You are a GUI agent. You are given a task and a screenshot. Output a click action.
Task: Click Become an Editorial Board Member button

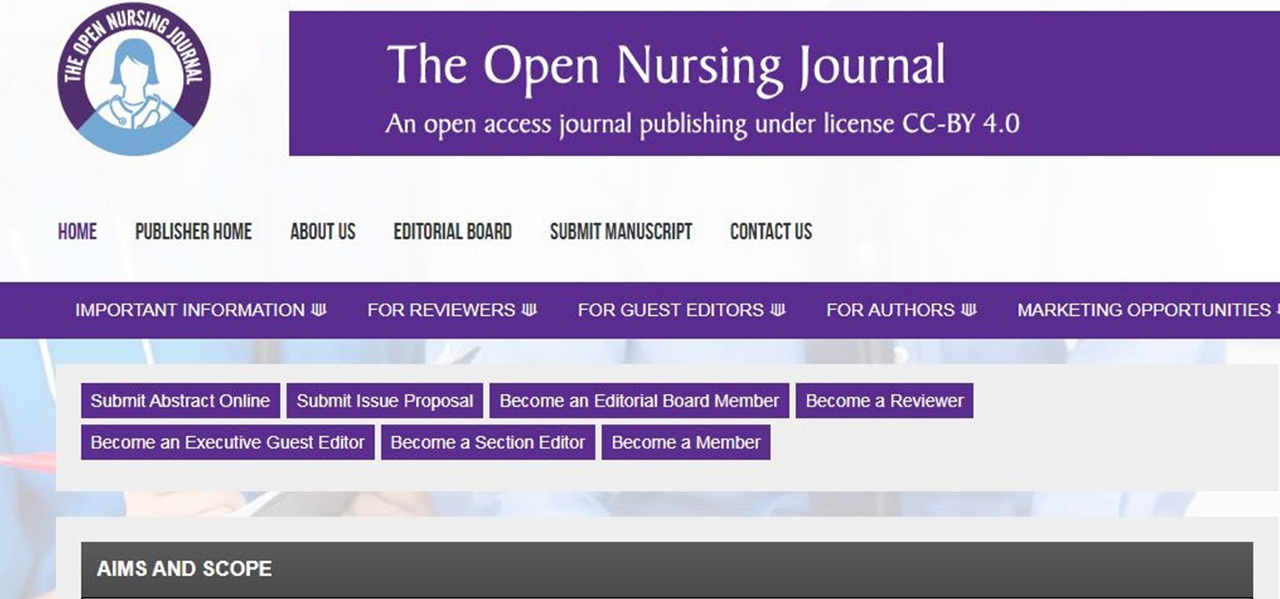639,401
